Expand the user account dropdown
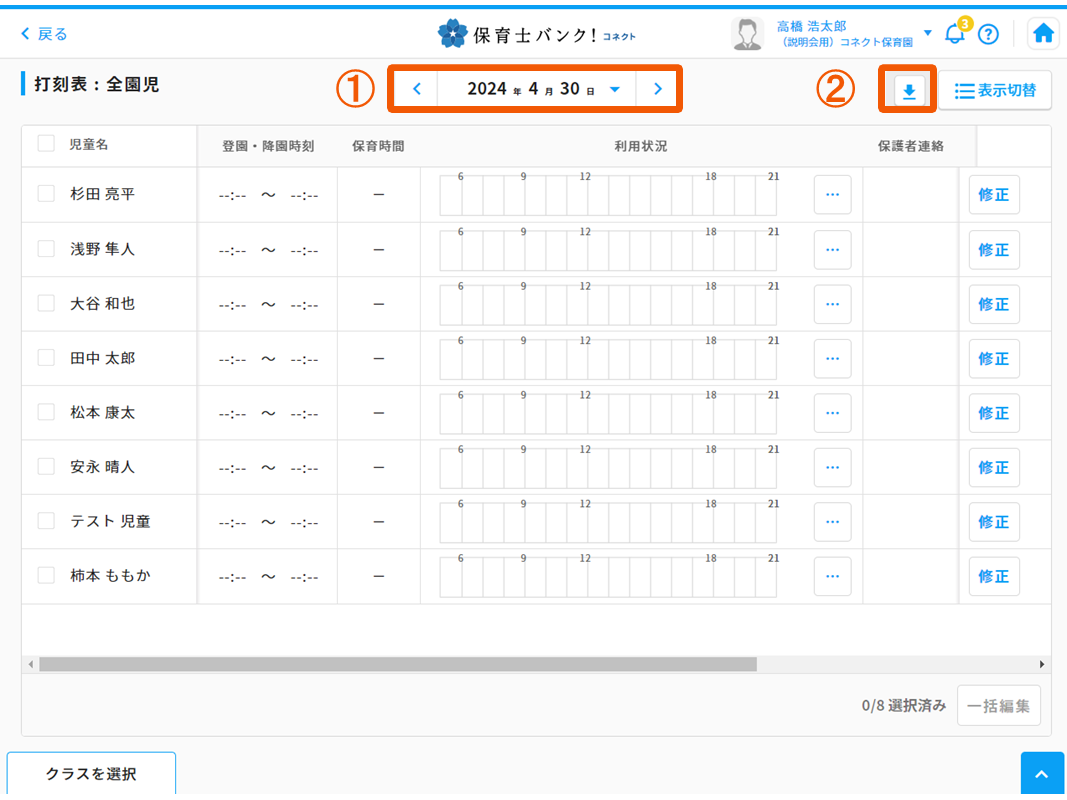Screen dimensions: 1067x800 click(927, 33)
